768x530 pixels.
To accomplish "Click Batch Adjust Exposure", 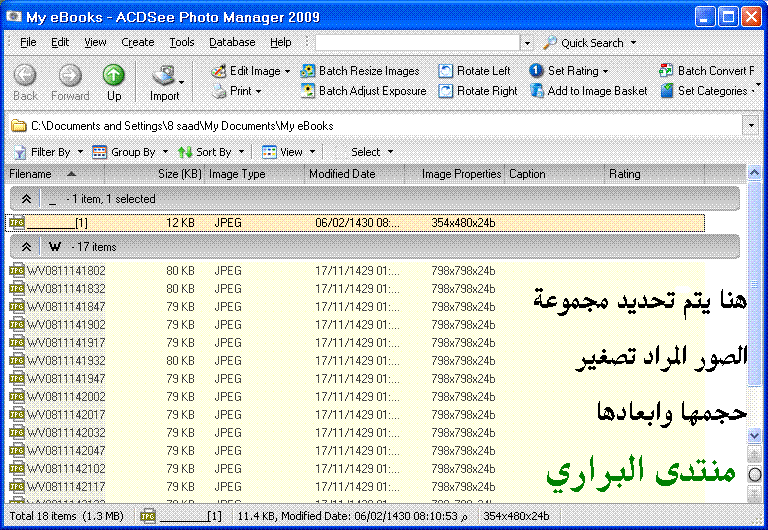I will click(x=363, y=91).
